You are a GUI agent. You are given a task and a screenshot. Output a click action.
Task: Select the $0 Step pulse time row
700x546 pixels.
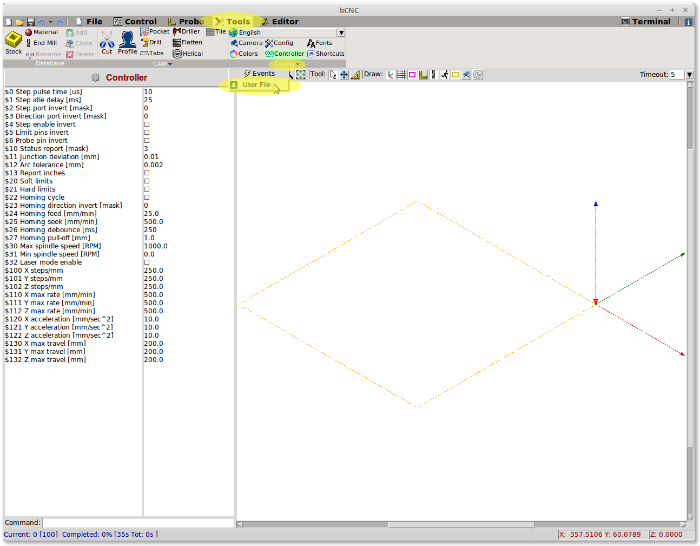(119, 92)
